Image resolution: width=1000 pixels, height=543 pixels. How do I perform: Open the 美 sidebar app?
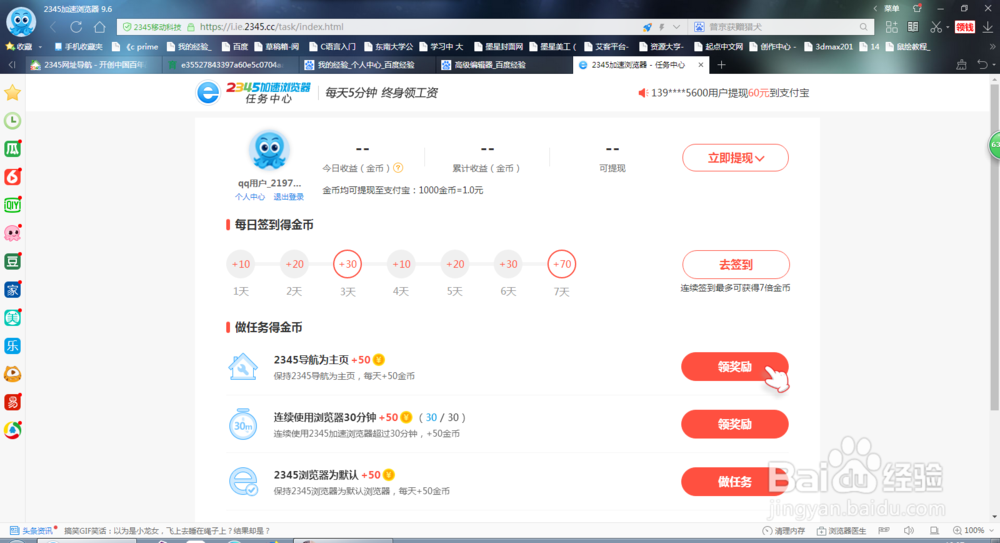coord(12,318)
